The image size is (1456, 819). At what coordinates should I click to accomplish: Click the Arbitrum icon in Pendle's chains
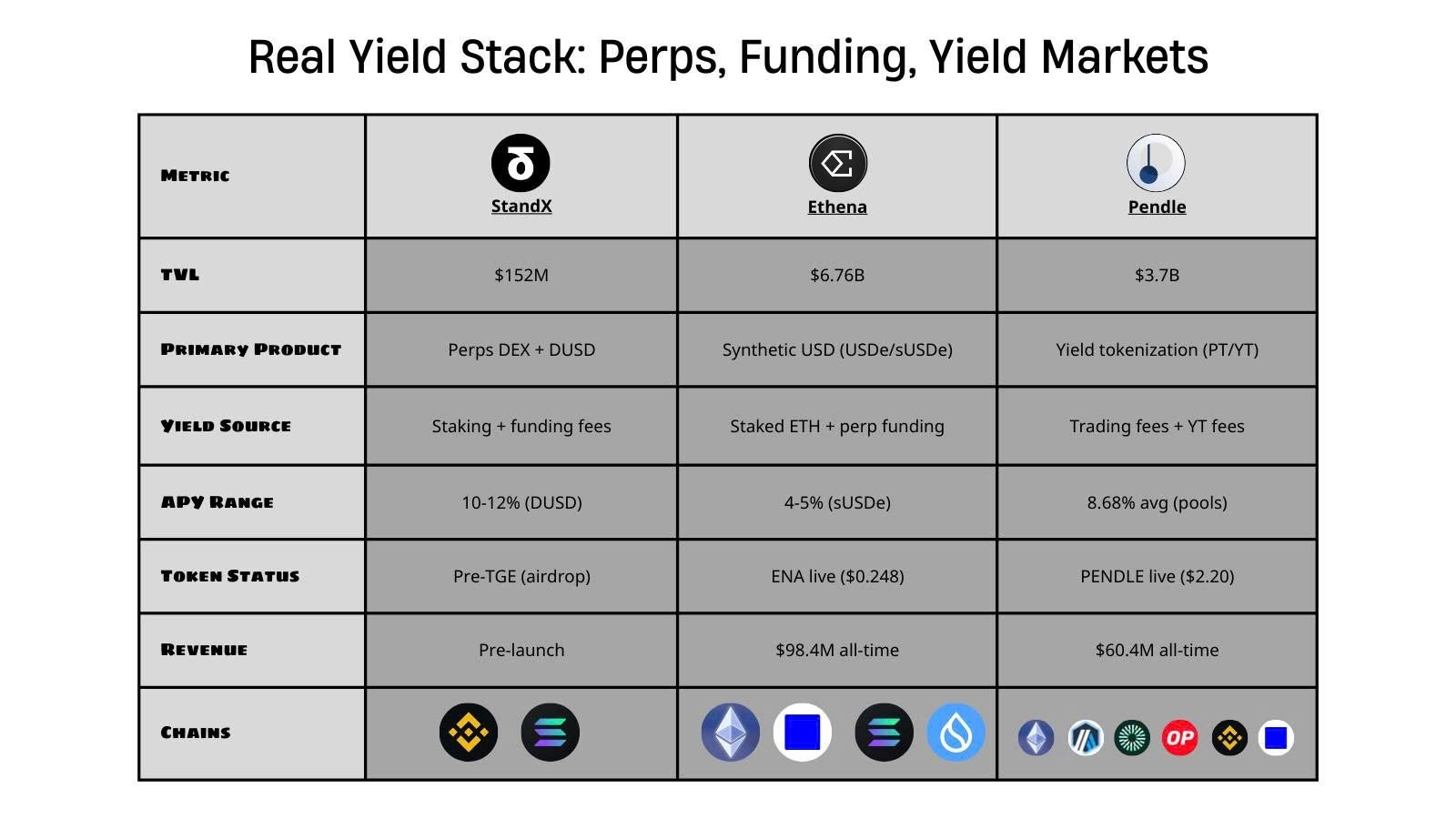[1085, 737]
